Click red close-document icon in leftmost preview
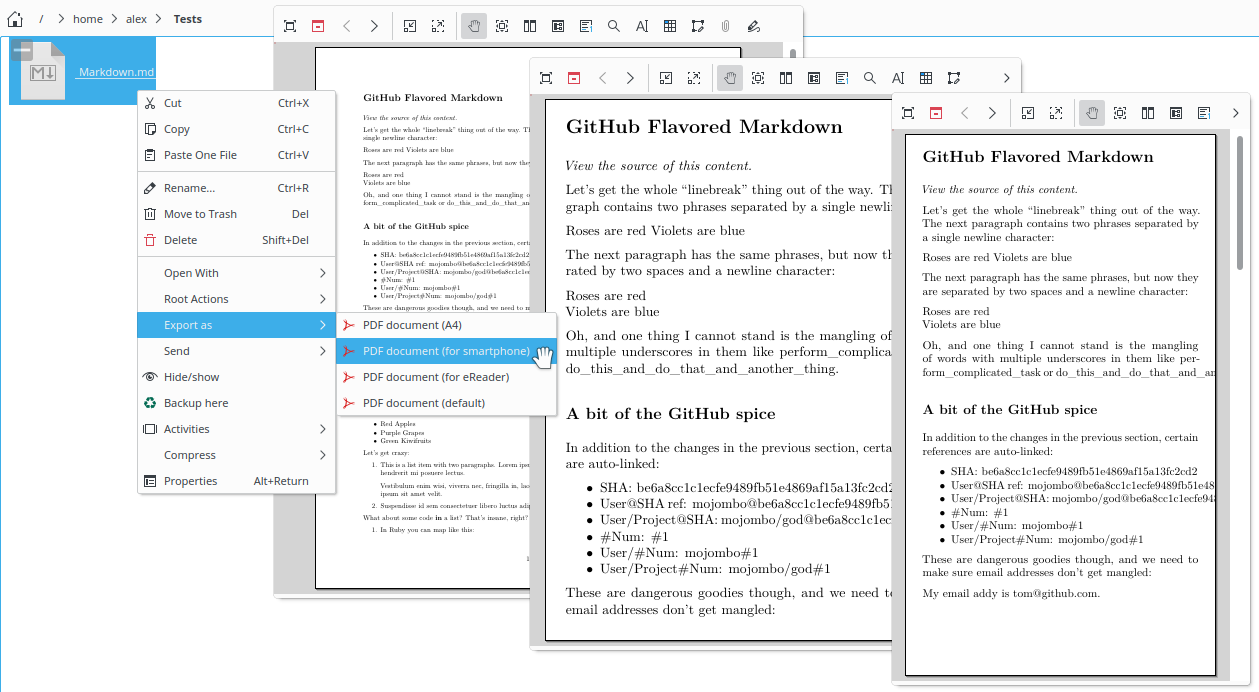Viewport: 1259px width, 692px height. coord(318,26)
